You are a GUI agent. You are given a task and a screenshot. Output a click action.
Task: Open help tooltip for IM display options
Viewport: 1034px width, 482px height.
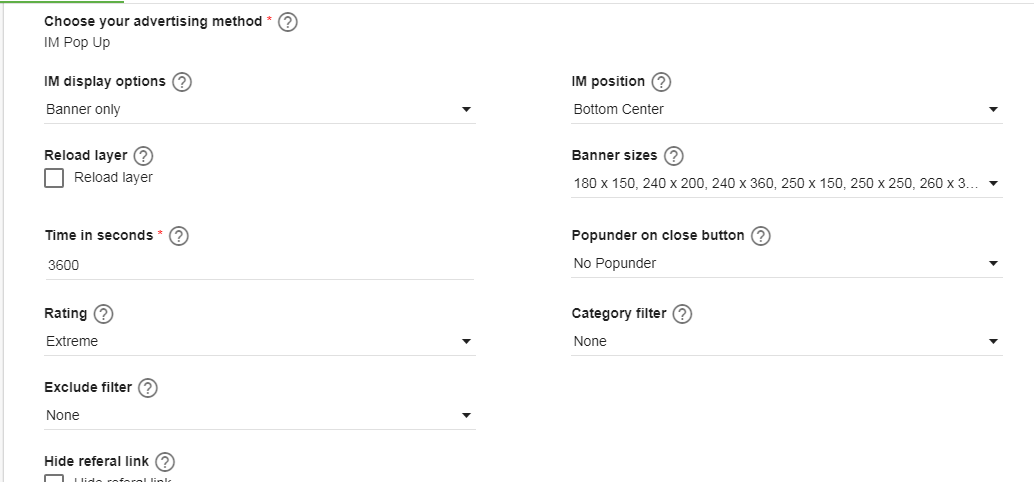tap(182, 82)
